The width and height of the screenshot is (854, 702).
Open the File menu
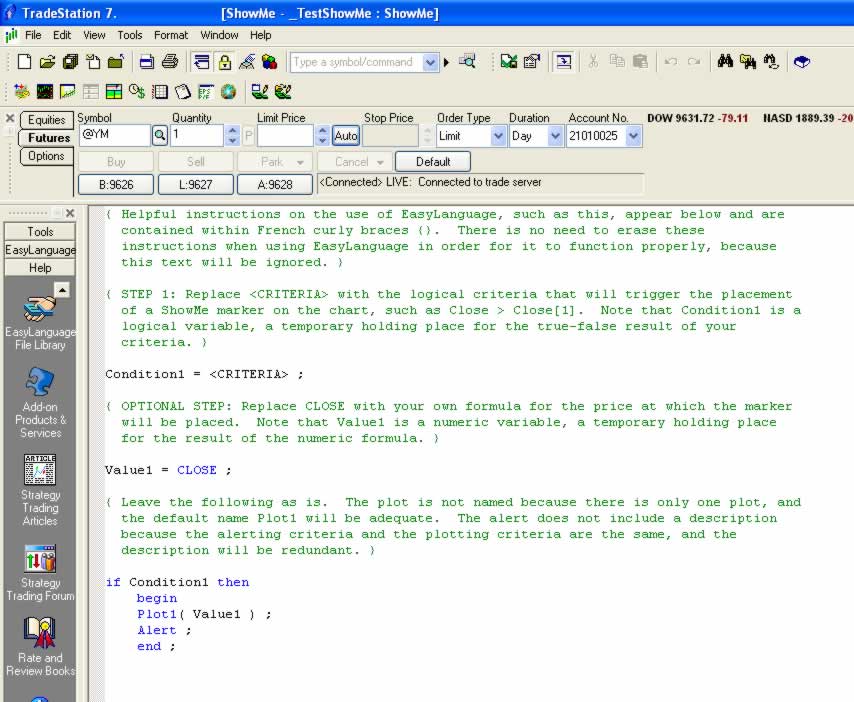point(33,35)
